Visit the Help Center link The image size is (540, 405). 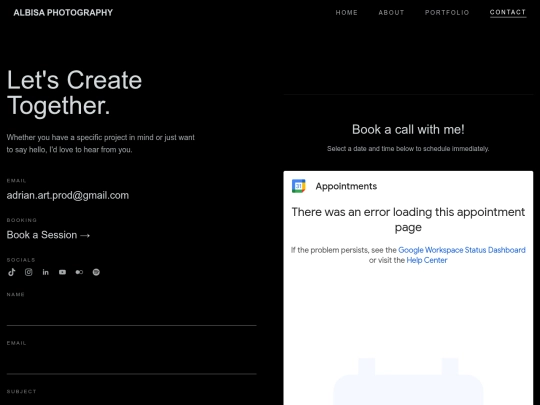point(427,260)
